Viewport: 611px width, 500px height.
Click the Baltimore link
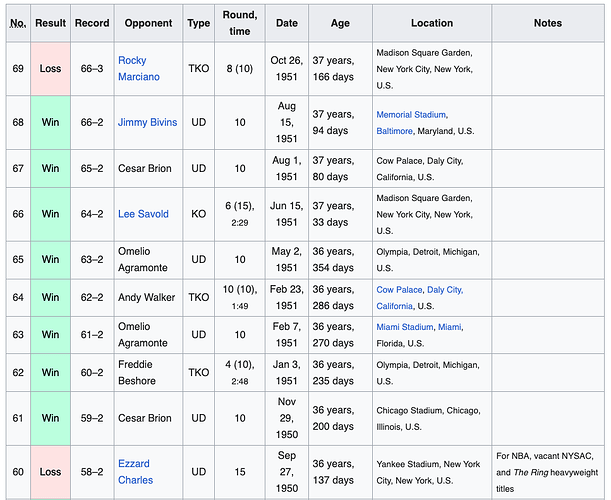399,130
